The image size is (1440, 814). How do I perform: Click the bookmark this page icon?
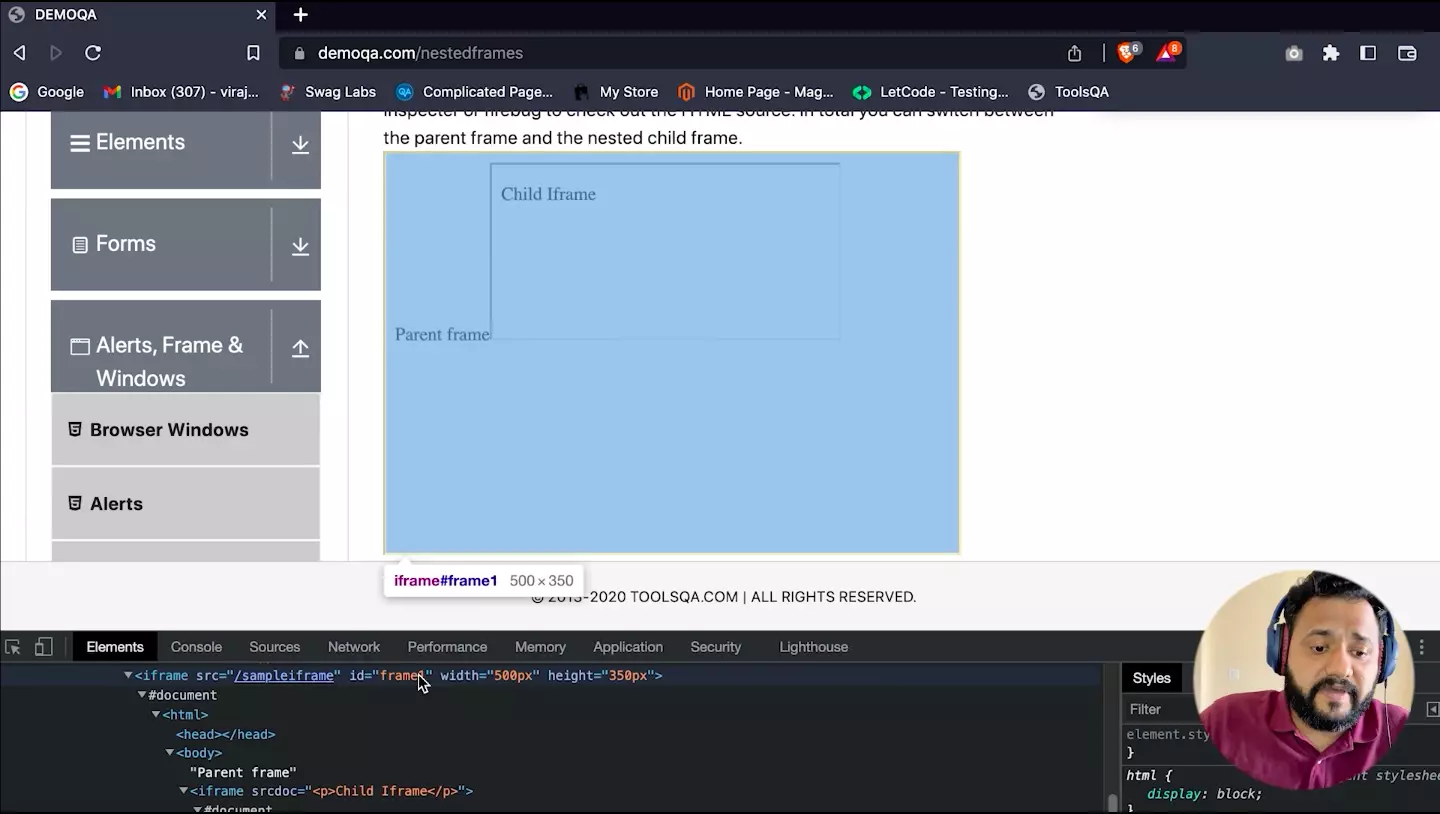pyautogui.click(x=253, y=53)
